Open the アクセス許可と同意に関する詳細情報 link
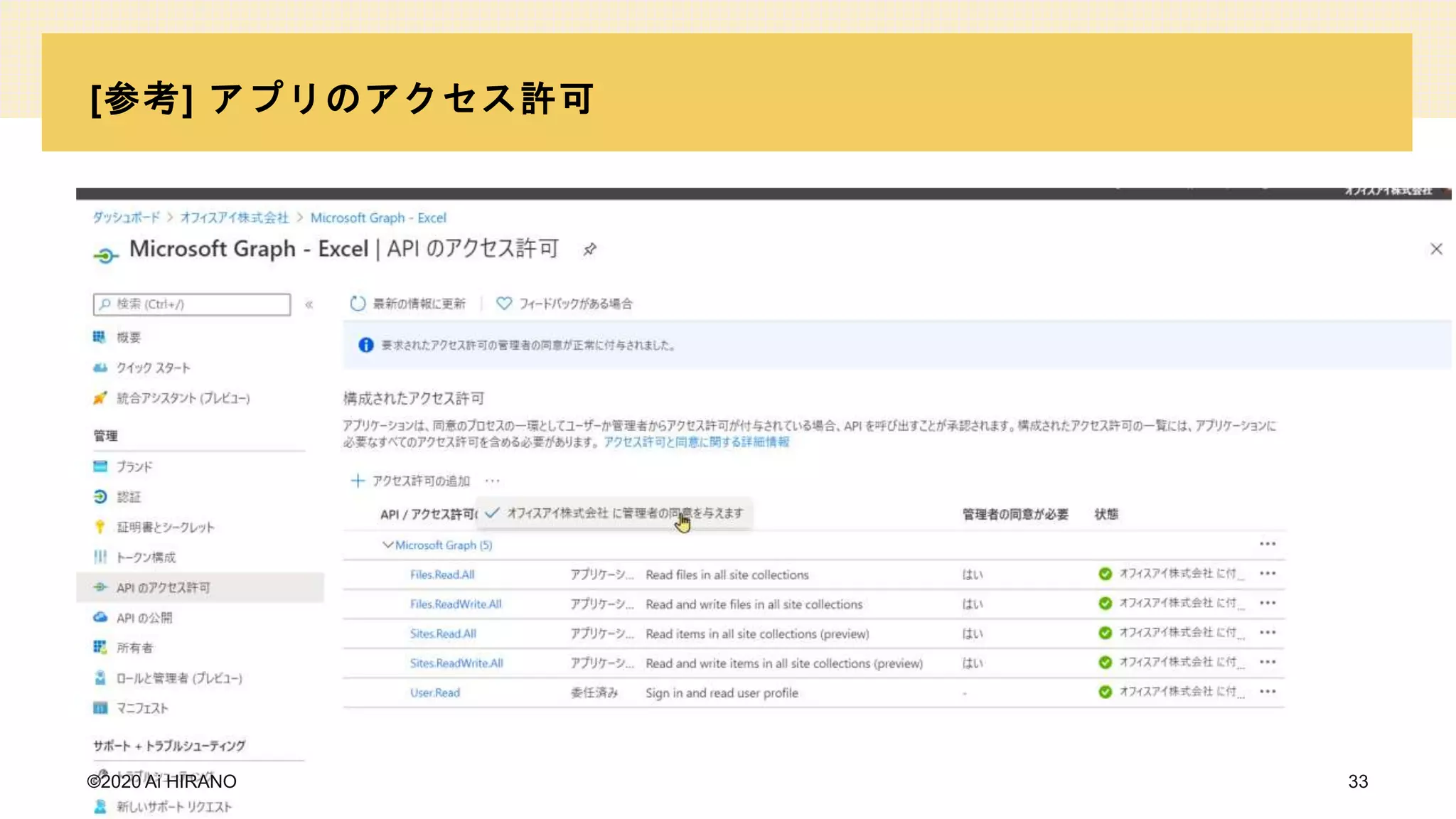 [x=696, y=442]
